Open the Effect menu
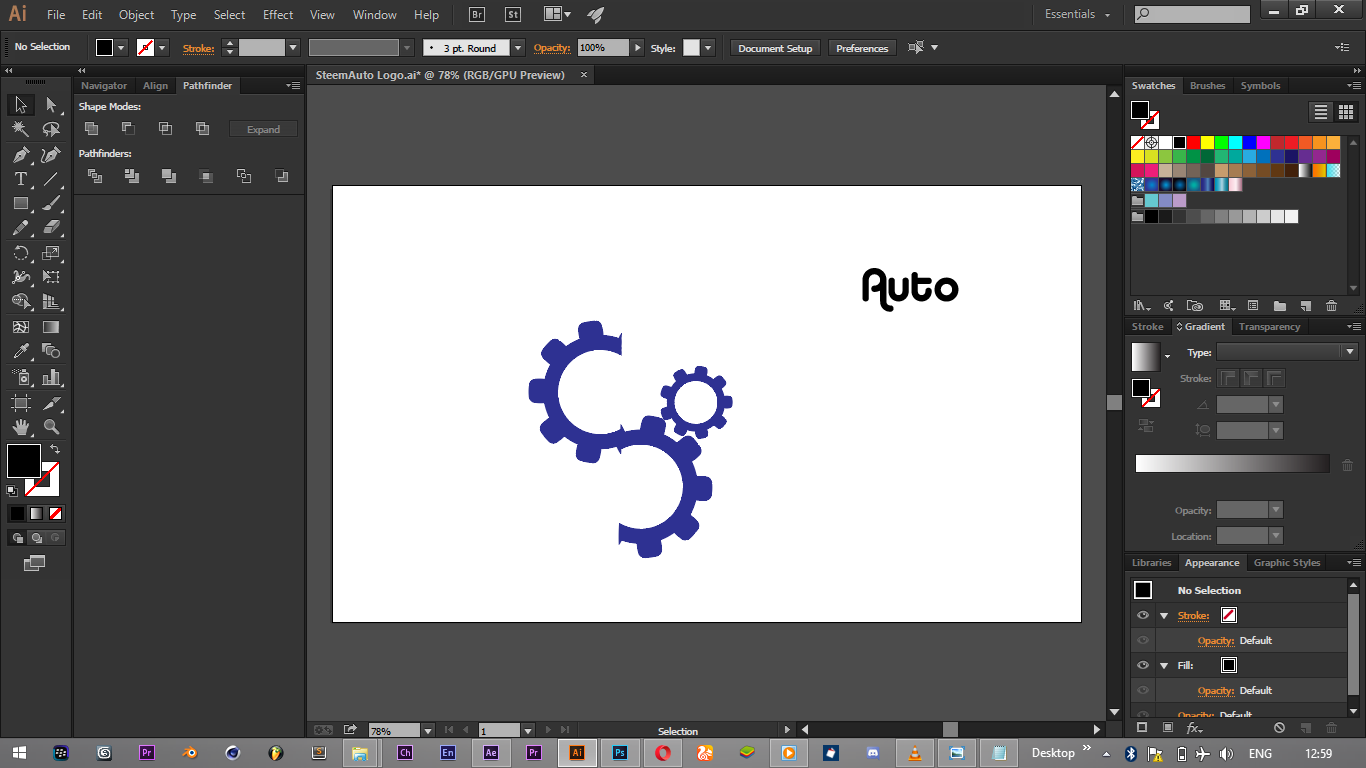Screen dimensions: 1366x768 click(278, 15)
